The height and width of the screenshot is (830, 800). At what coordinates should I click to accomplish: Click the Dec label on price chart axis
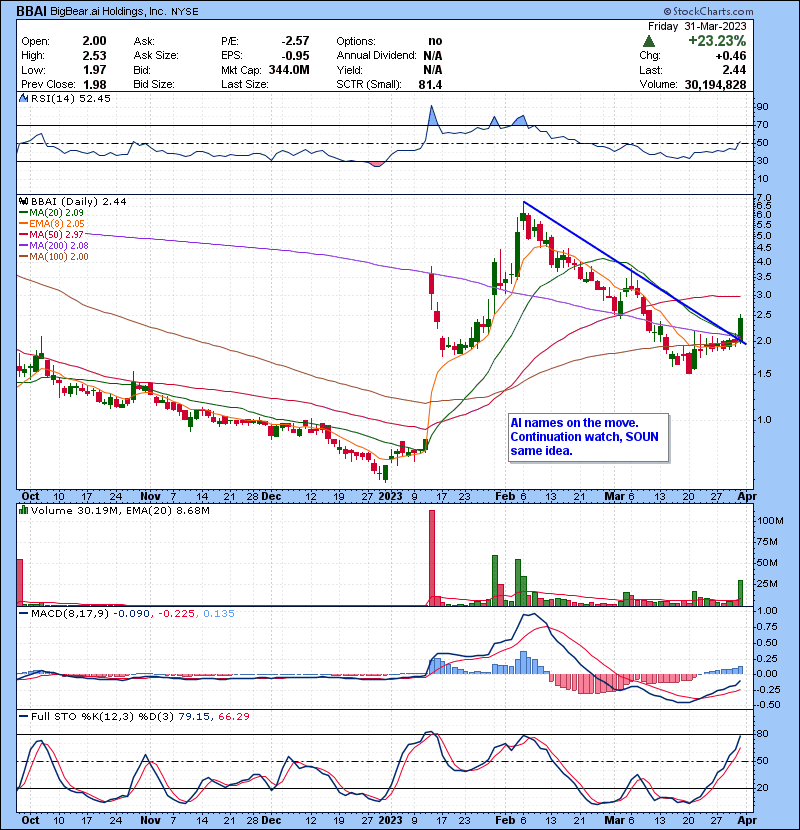[271, 497]
